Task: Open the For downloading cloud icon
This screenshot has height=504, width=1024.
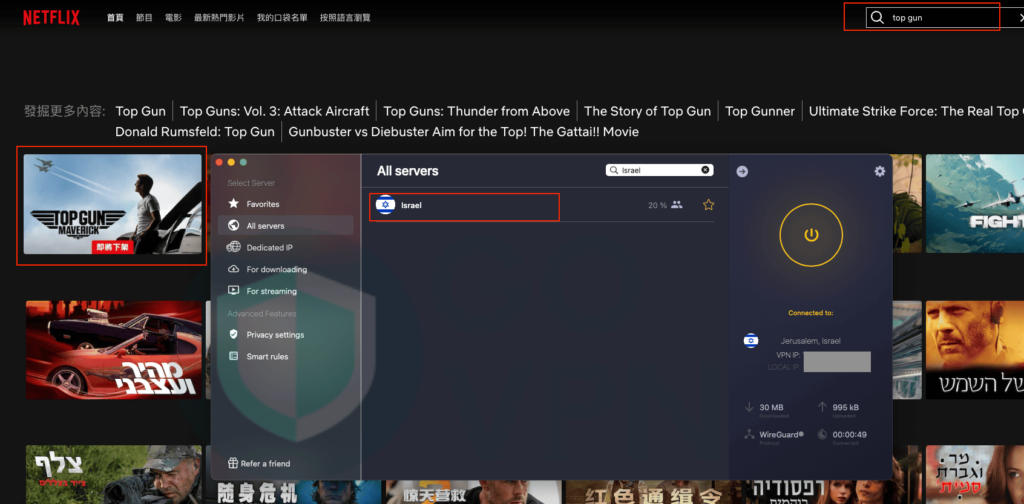Action: (x=233, y=269)
